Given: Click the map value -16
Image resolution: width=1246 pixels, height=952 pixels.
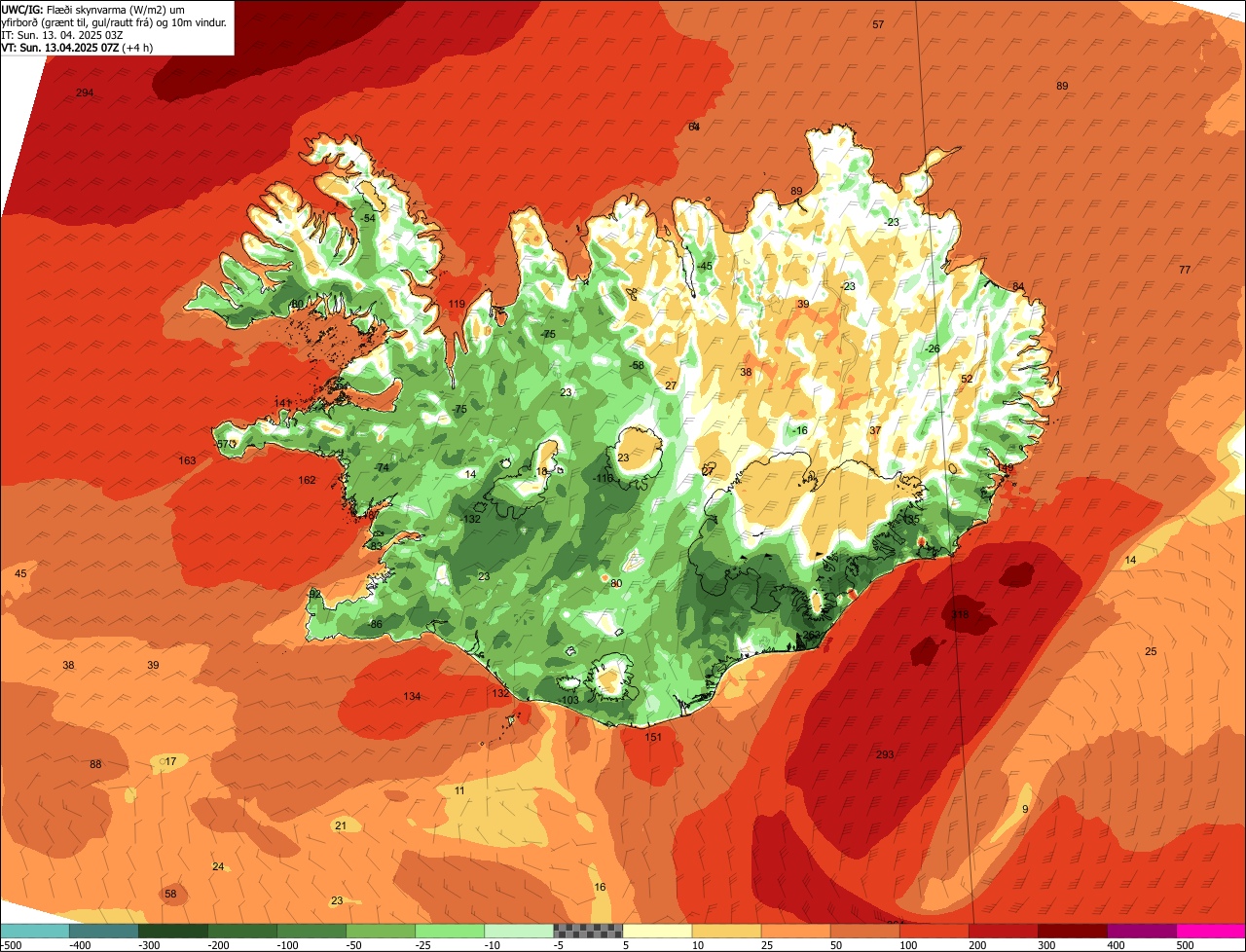Looking at the screenshot, I should pyautogui.click(x=800, y=430).
